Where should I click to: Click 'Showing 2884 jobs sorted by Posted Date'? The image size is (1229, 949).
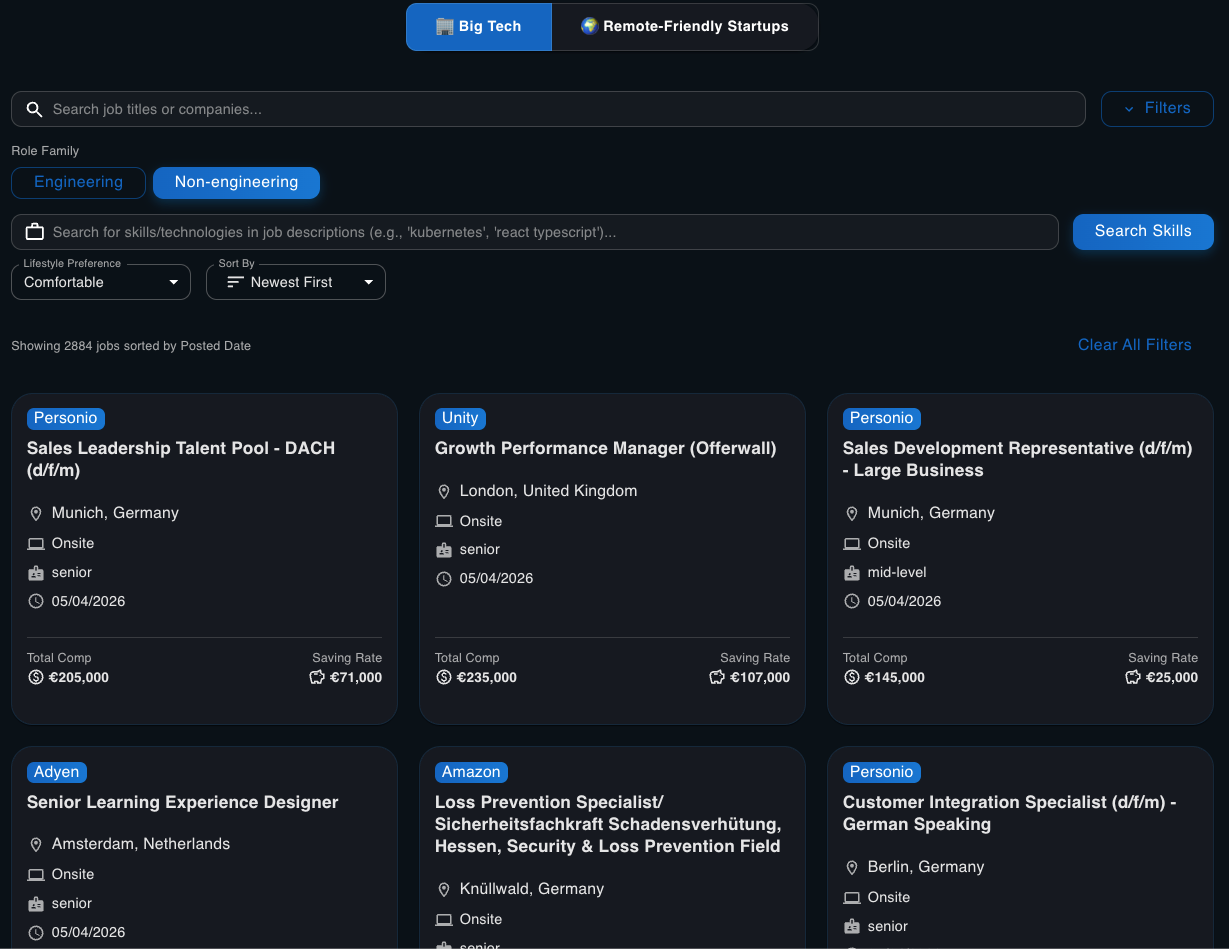pos(131,346)
